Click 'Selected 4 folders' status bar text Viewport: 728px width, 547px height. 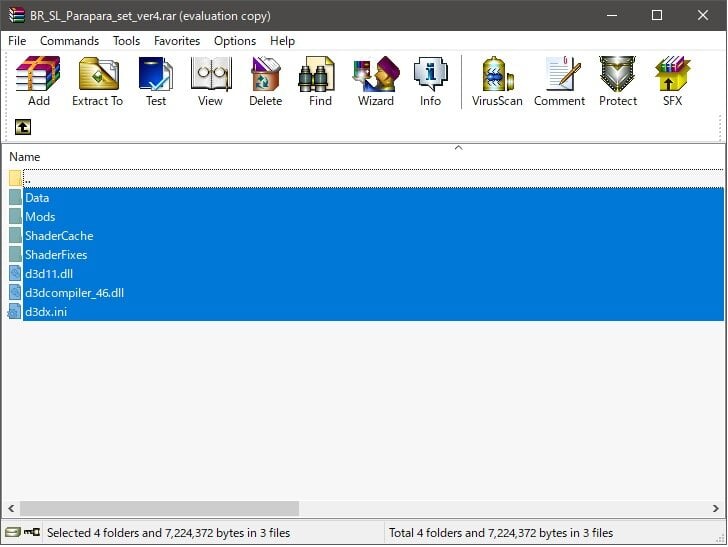168,533
